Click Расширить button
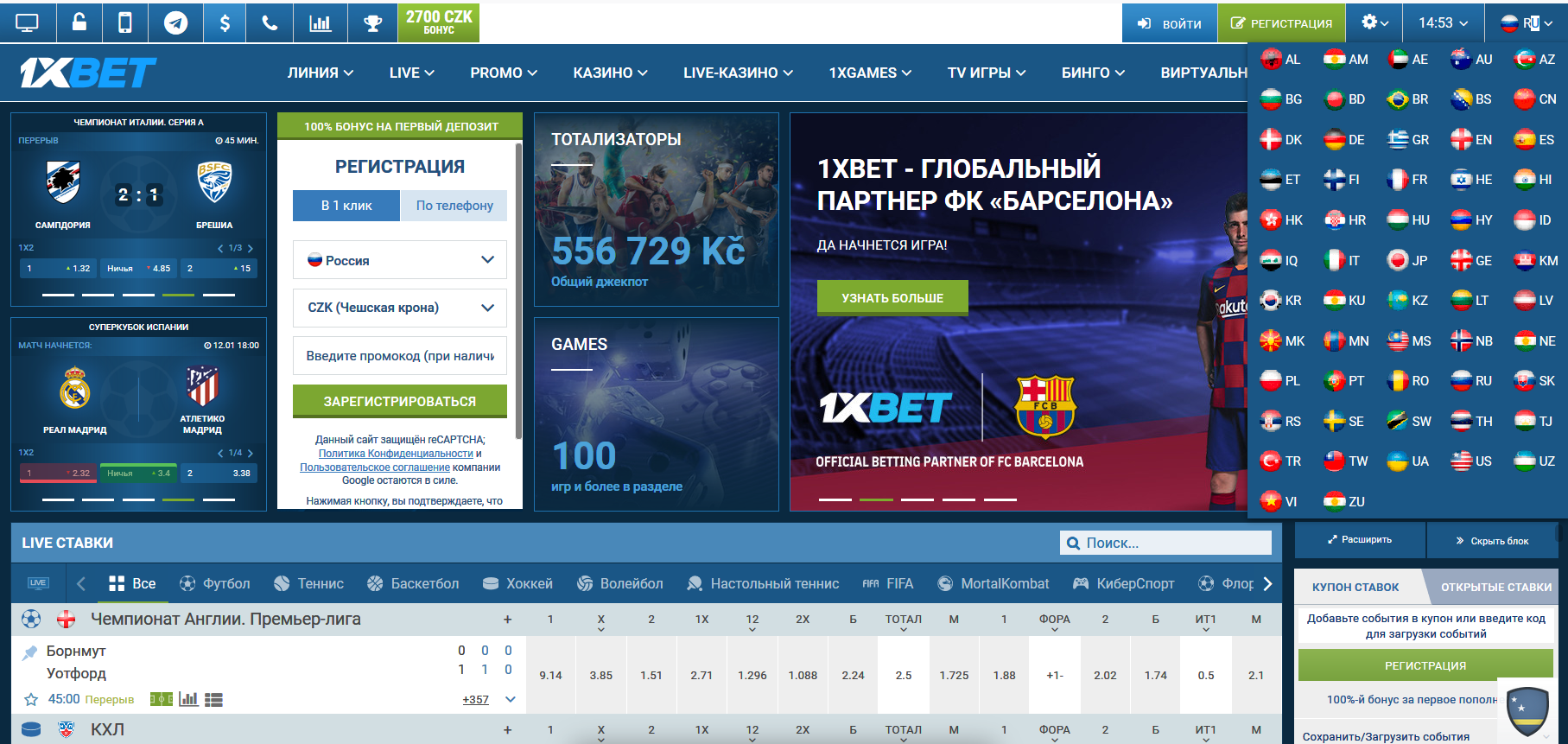 (1360, 540)
